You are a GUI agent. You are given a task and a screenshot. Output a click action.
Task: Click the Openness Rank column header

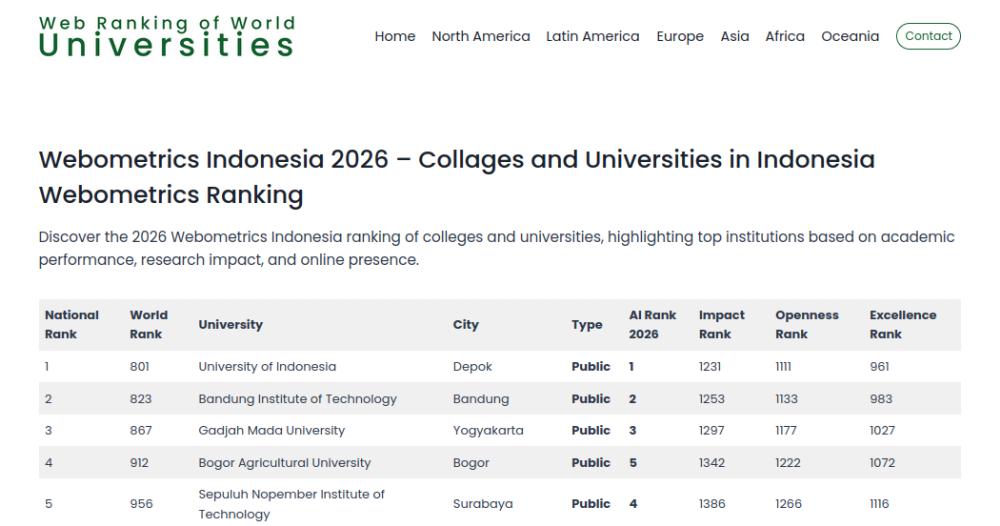807,325
